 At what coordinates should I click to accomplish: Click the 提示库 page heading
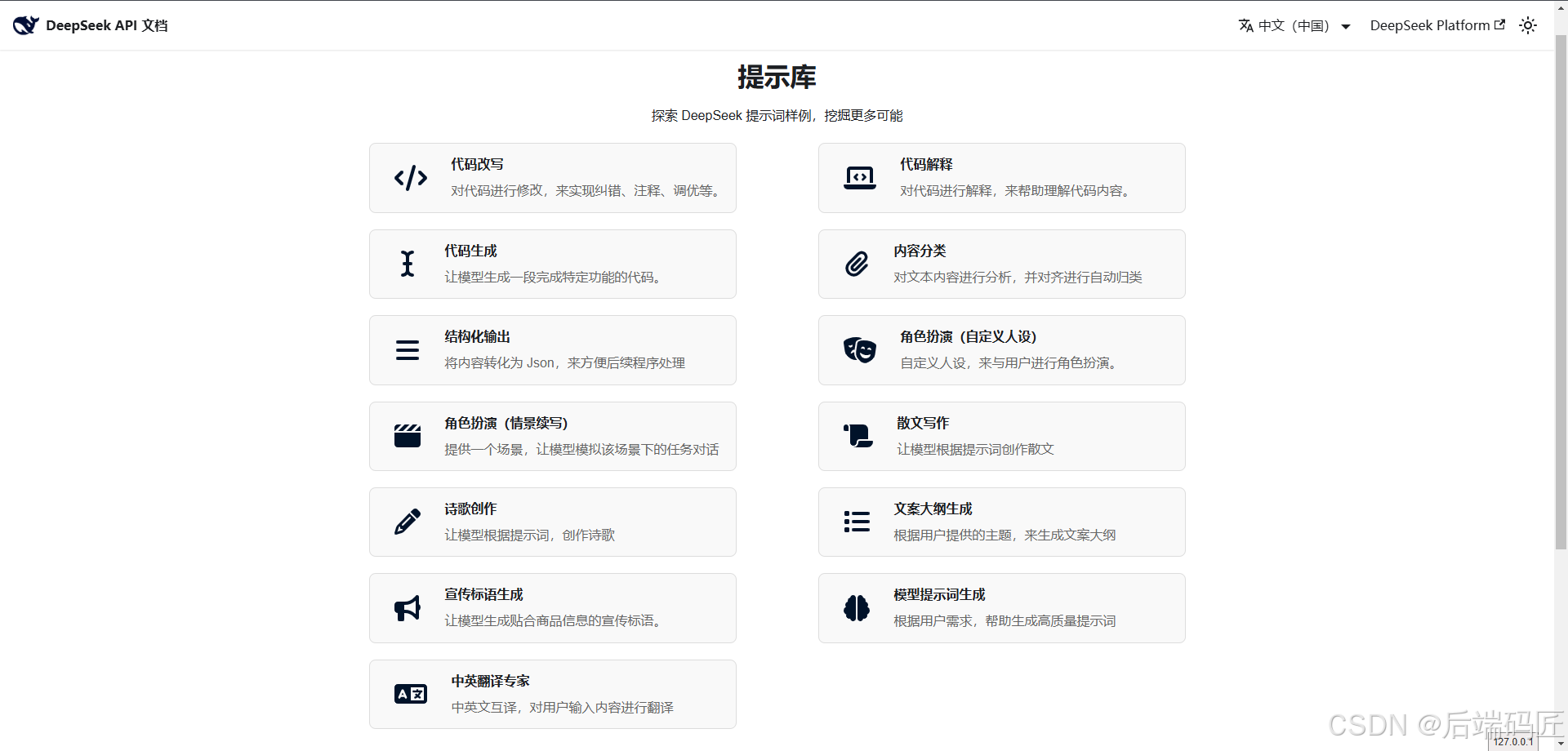(777, 77)
